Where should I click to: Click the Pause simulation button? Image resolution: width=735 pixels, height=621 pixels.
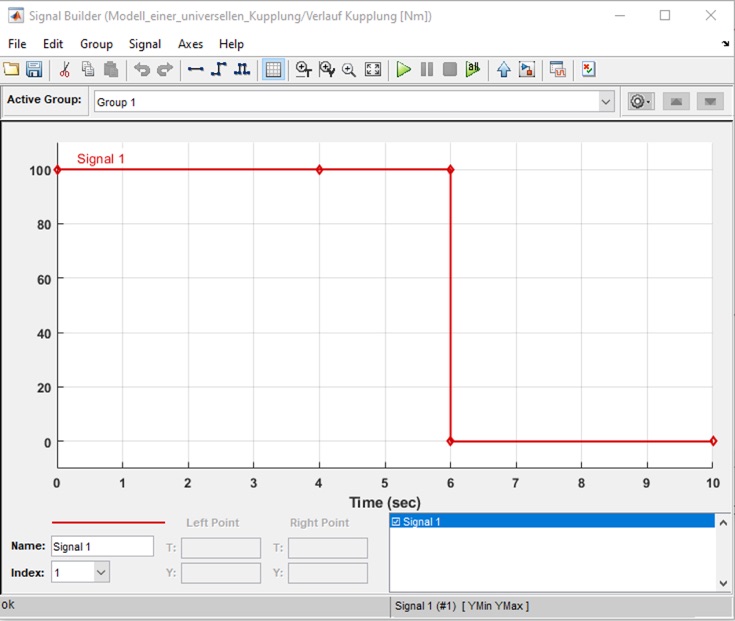point(427,70)
